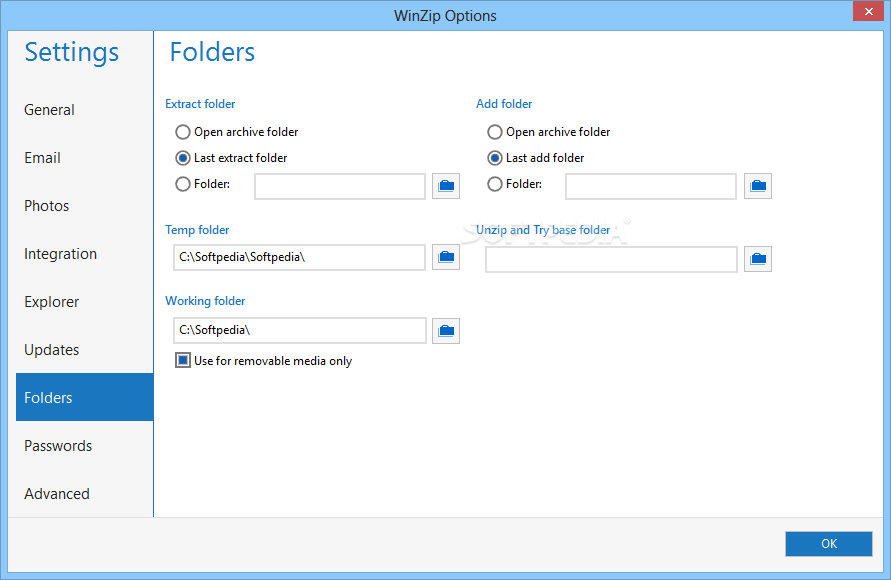Open the Updates settings page
The image size is (891, 580).
point(85,350)
